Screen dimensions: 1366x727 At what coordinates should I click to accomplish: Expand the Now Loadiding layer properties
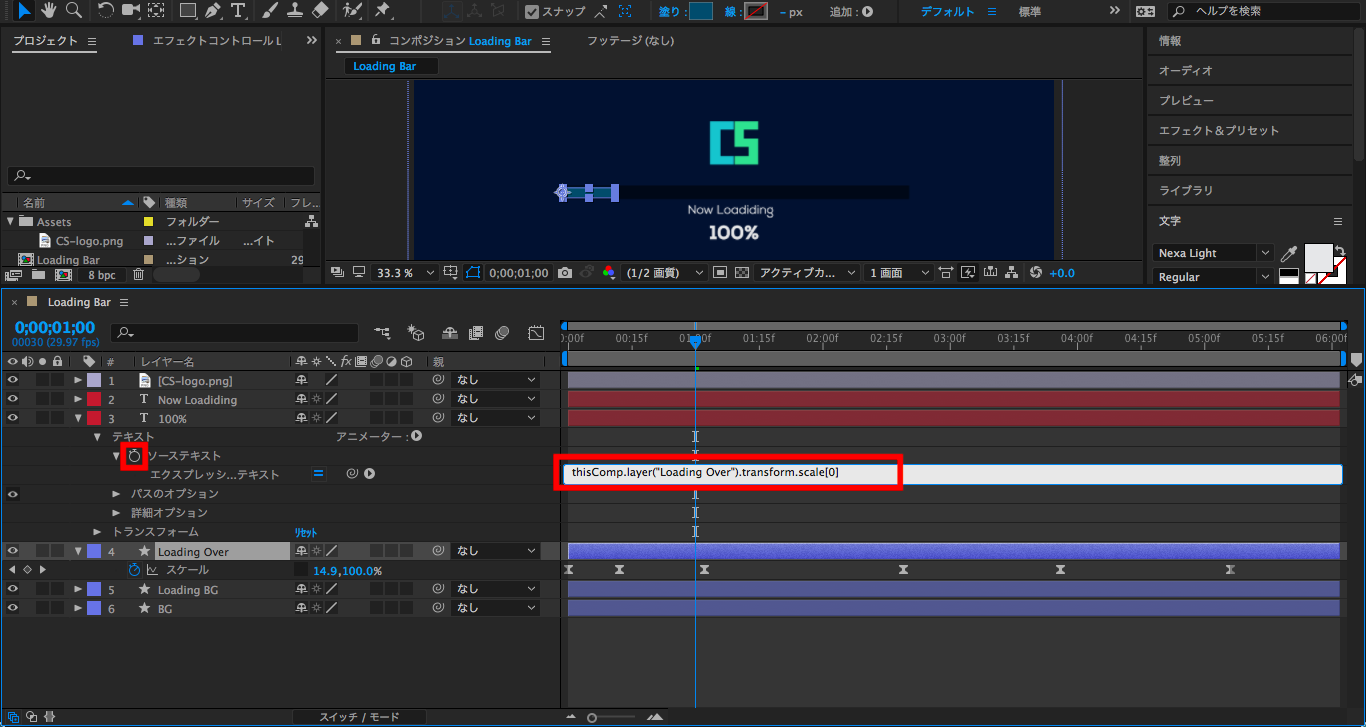(x=78, y=400)
